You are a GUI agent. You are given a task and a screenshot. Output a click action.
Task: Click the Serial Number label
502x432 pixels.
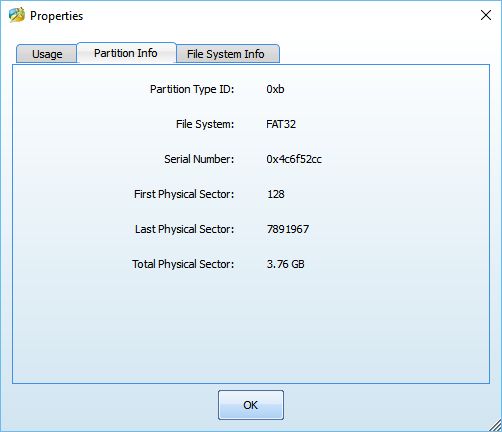[x=199, y=159]
